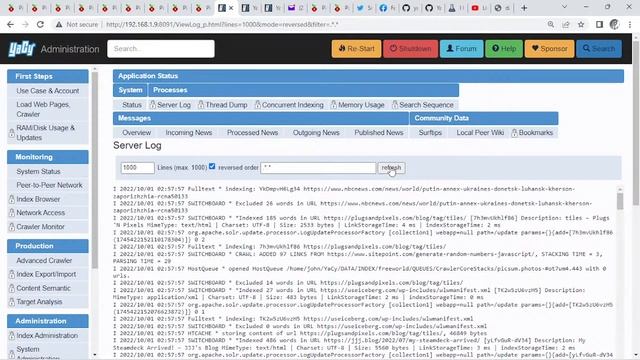
Task: Open Advanced Crawler in Production
Action: click(x=44, y=260)
